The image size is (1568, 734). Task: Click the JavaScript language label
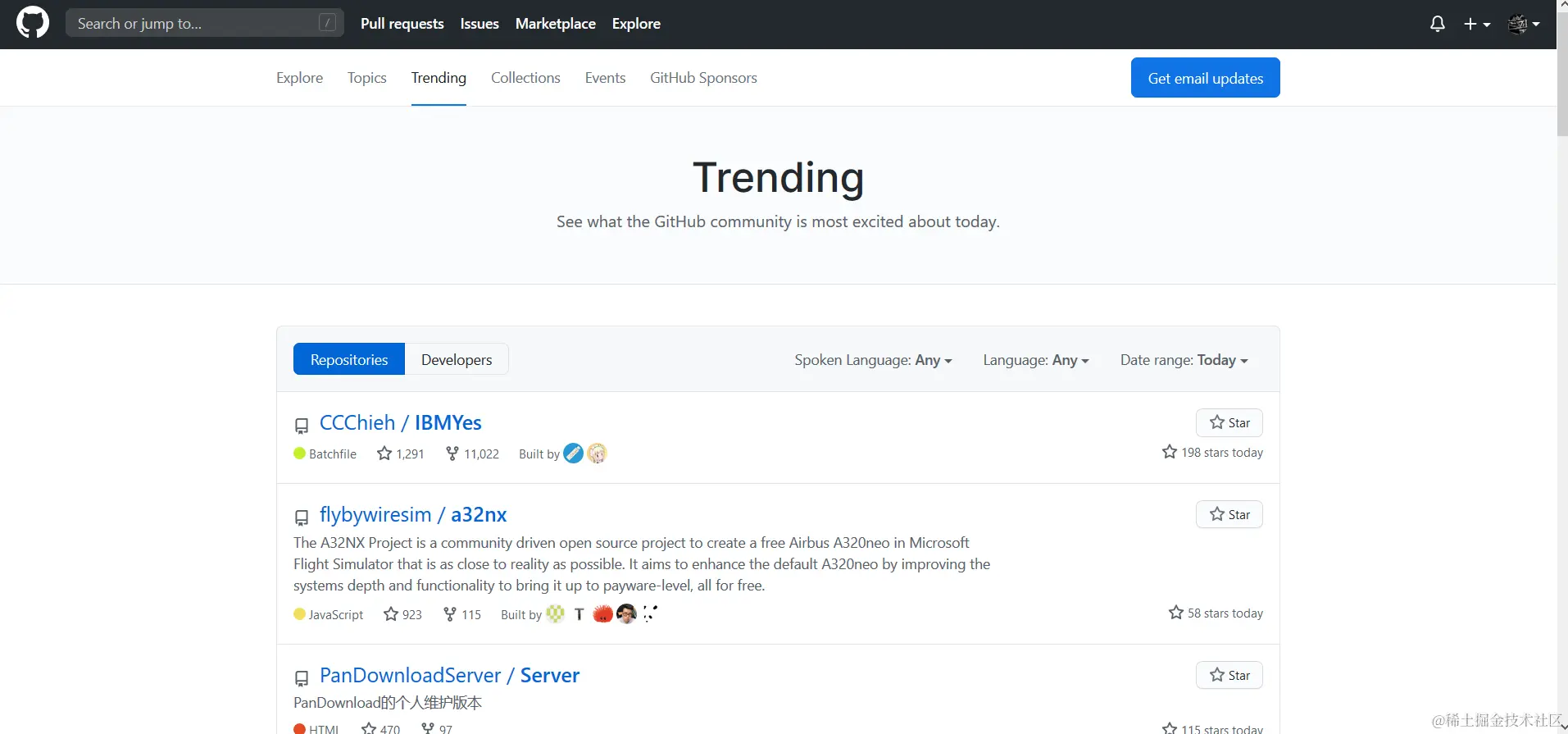(328, 614)
